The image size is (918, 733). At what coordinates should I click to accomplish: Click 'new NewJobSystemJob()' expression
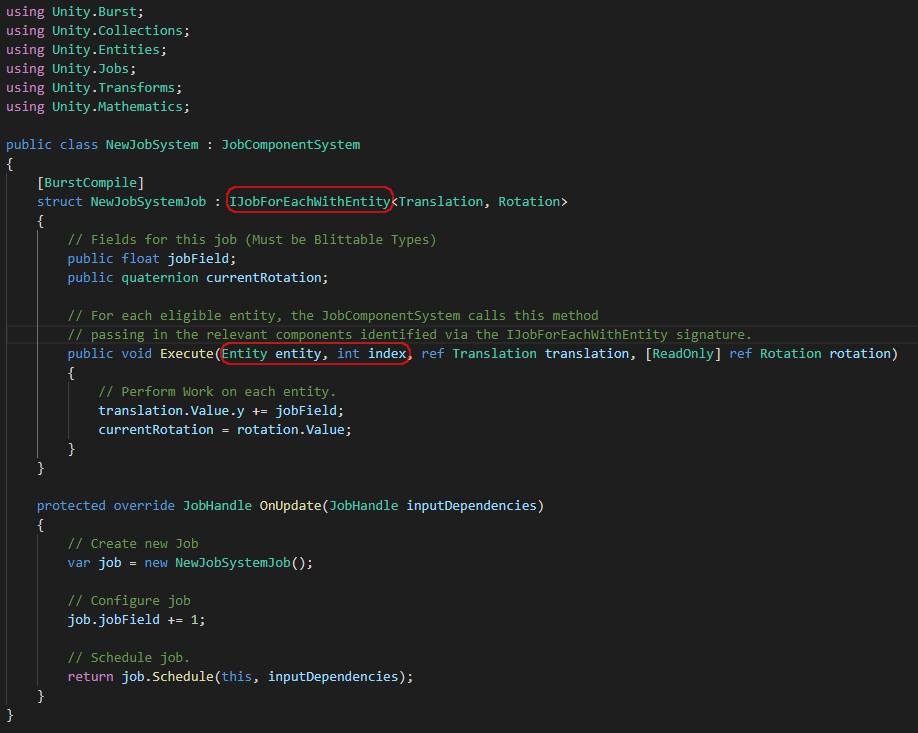tap(225, 563)
